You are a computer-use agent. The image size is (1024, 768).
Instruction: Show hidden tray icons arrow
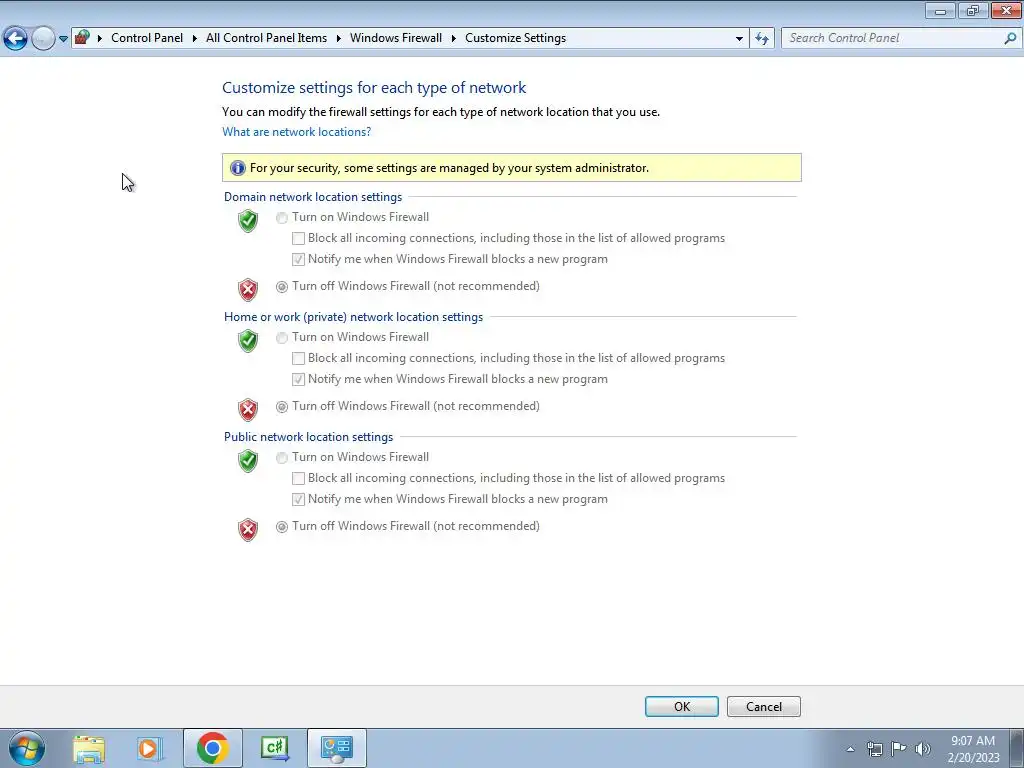pos(850,749)
